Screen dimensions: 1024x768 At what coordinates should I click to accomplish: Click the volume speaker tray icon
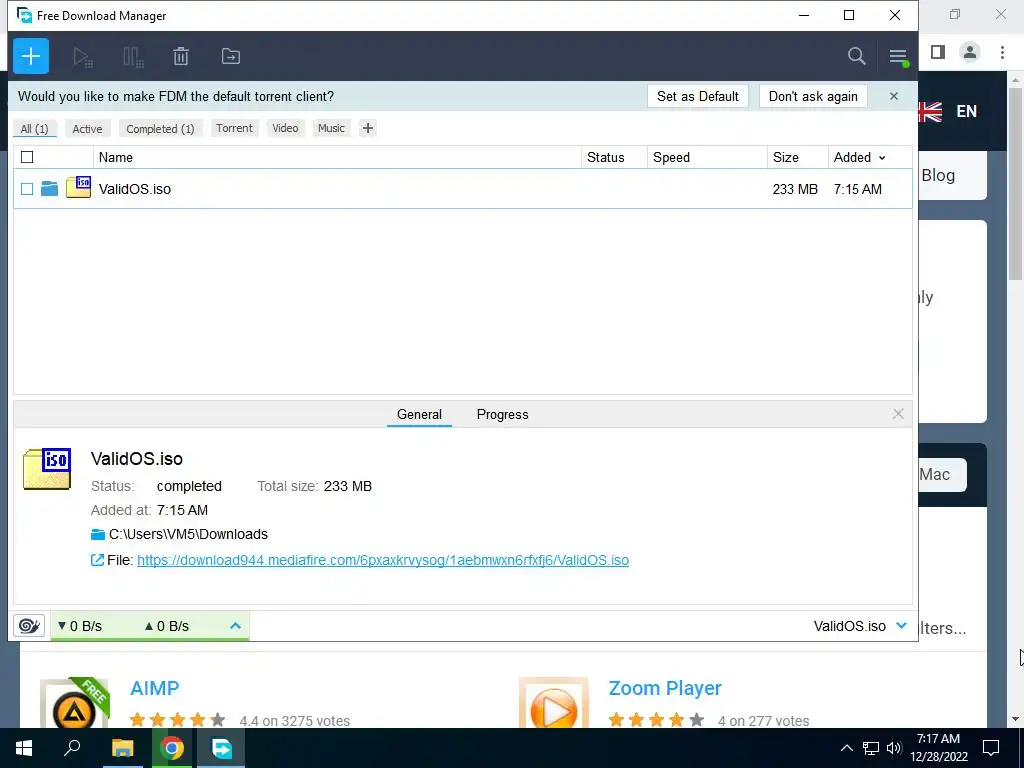coord(894,748)
